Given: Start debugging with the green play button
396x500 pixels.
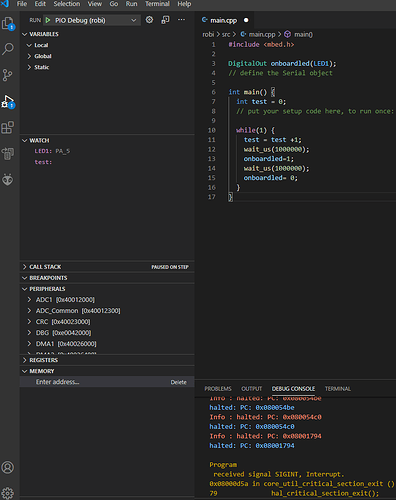Looking at the screenshot, I should pyautogui.click(x=48, y=20).
